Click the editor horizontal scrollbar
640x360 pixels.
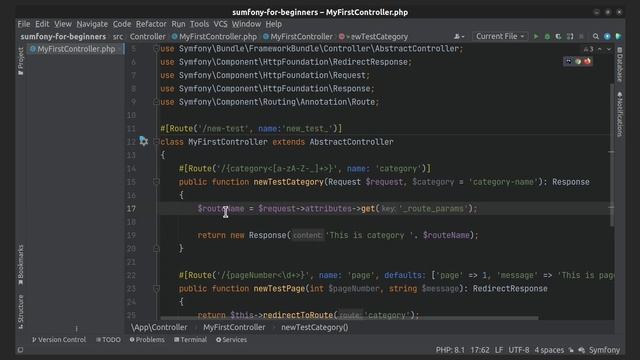click(349, 318)
